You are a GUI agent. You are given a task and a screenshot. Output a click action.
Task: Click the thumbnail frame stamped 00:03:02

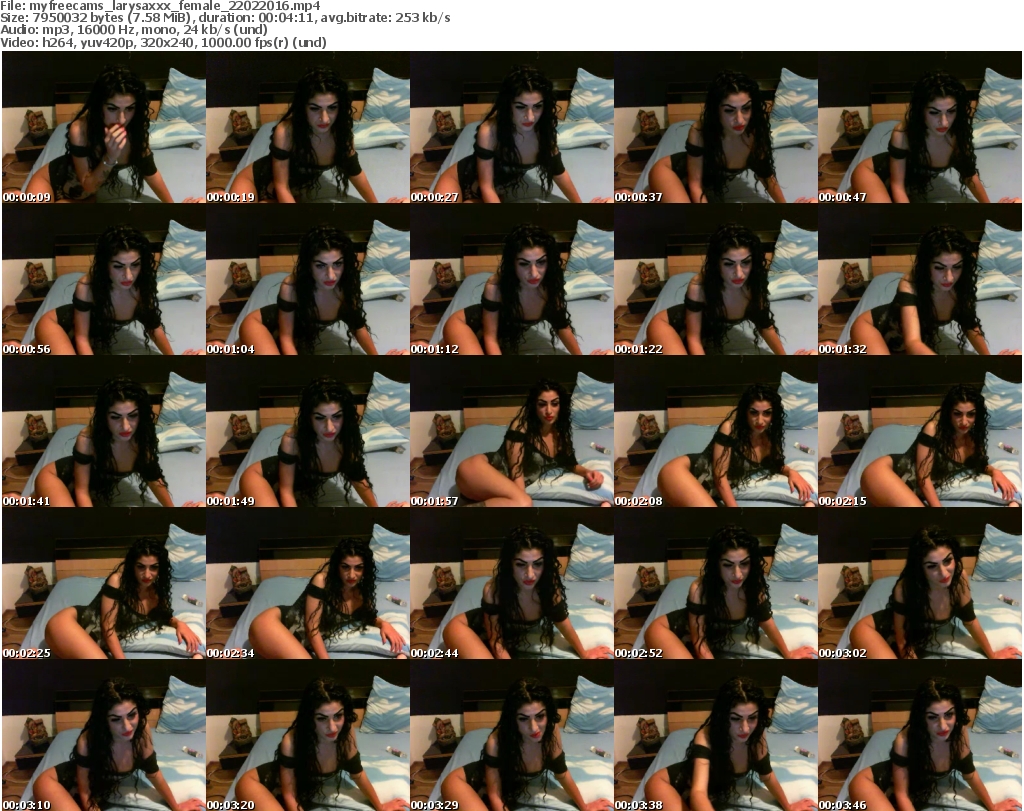coord(920,584)
